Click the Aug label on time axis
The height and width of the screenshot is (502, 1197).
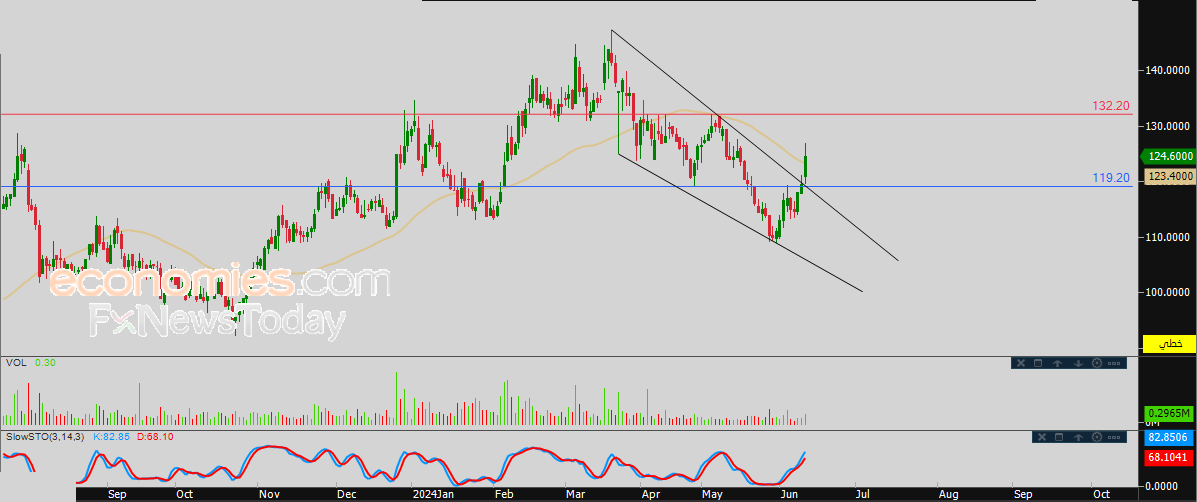[947, 494]
